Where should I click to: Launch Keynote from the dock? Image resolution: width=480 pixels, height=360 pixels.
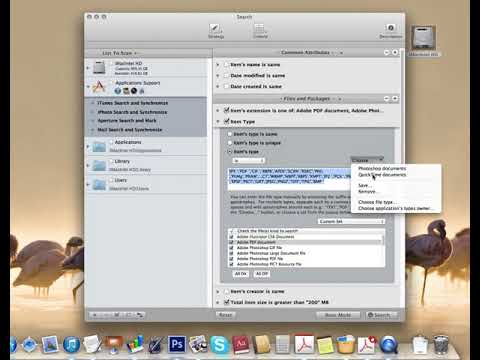click(113, 344)
